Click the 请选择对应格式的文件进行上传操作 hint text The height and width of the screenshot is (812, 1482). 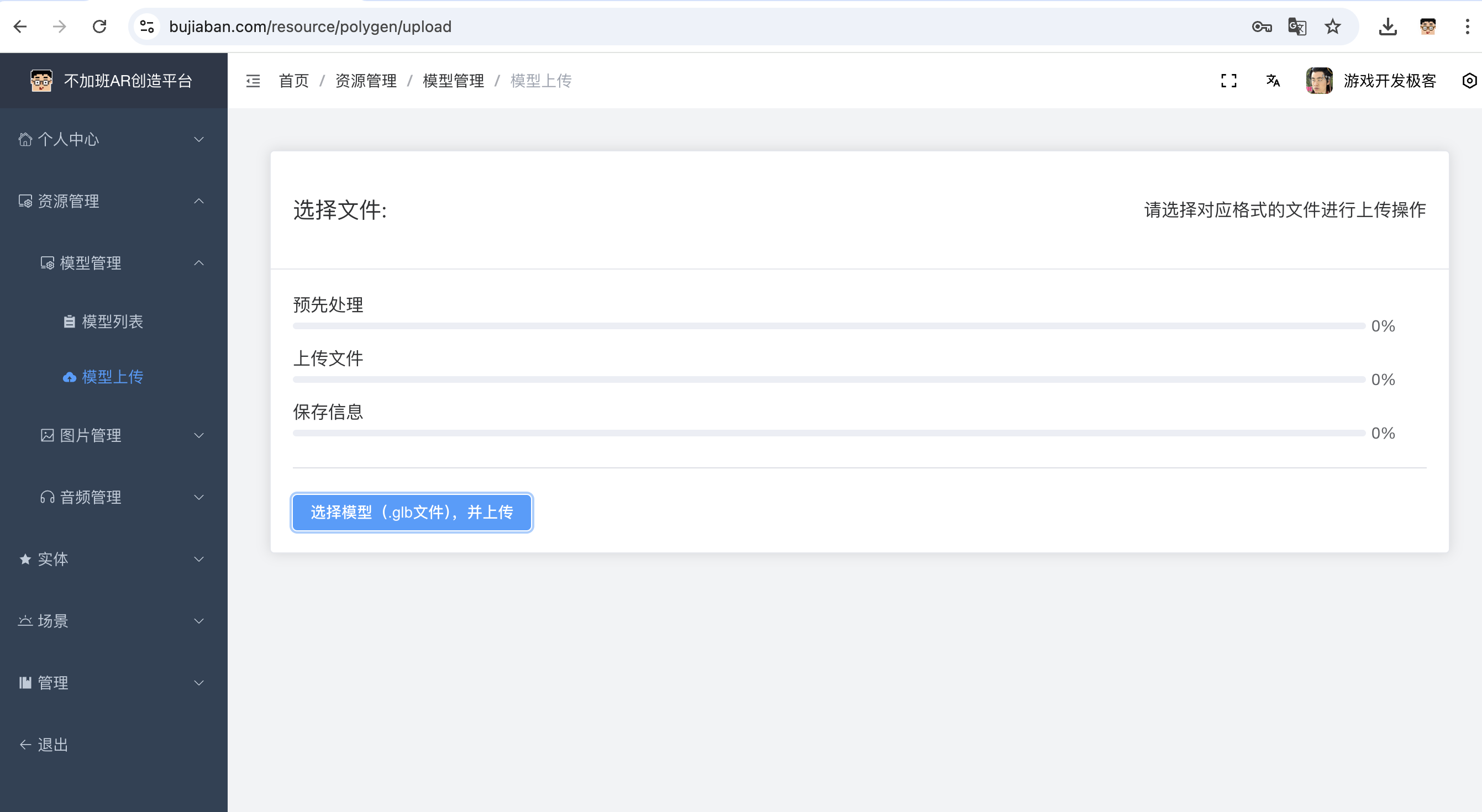tap(1285, 210)
